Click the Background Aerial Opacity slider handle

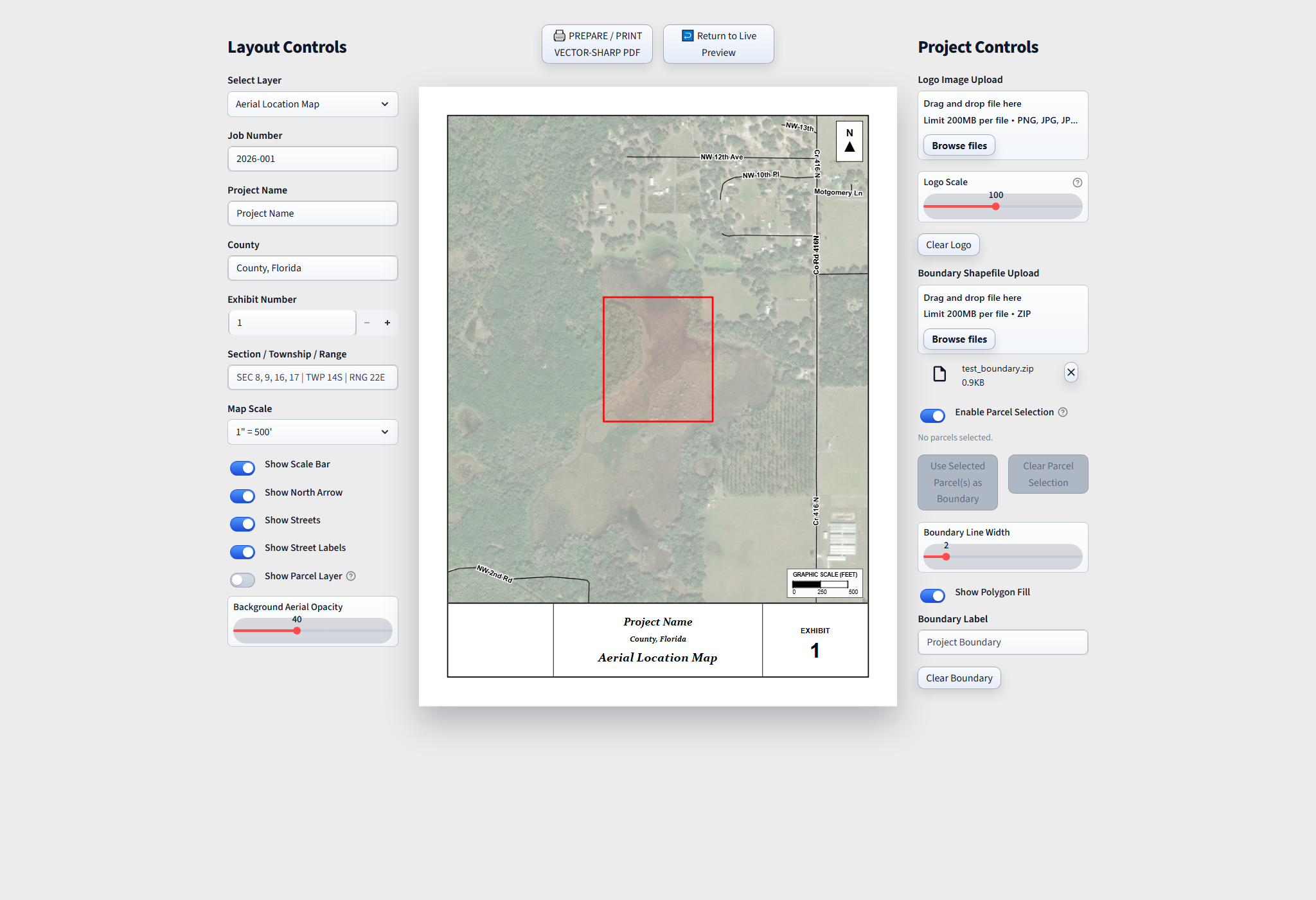point(296,631)
